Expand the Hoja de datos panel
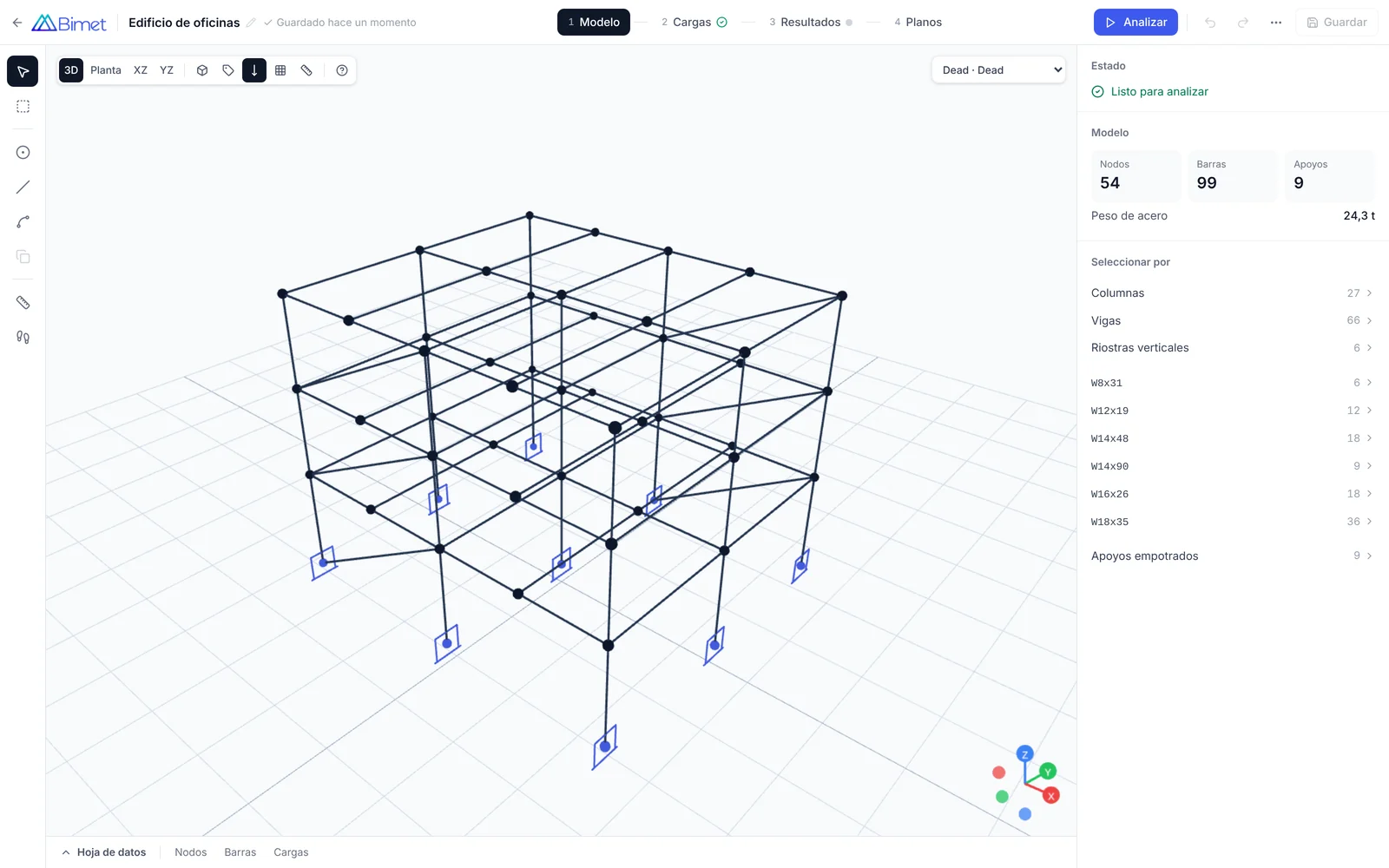The width and height of the screenshot is (1389, 868). pos(104,852)
